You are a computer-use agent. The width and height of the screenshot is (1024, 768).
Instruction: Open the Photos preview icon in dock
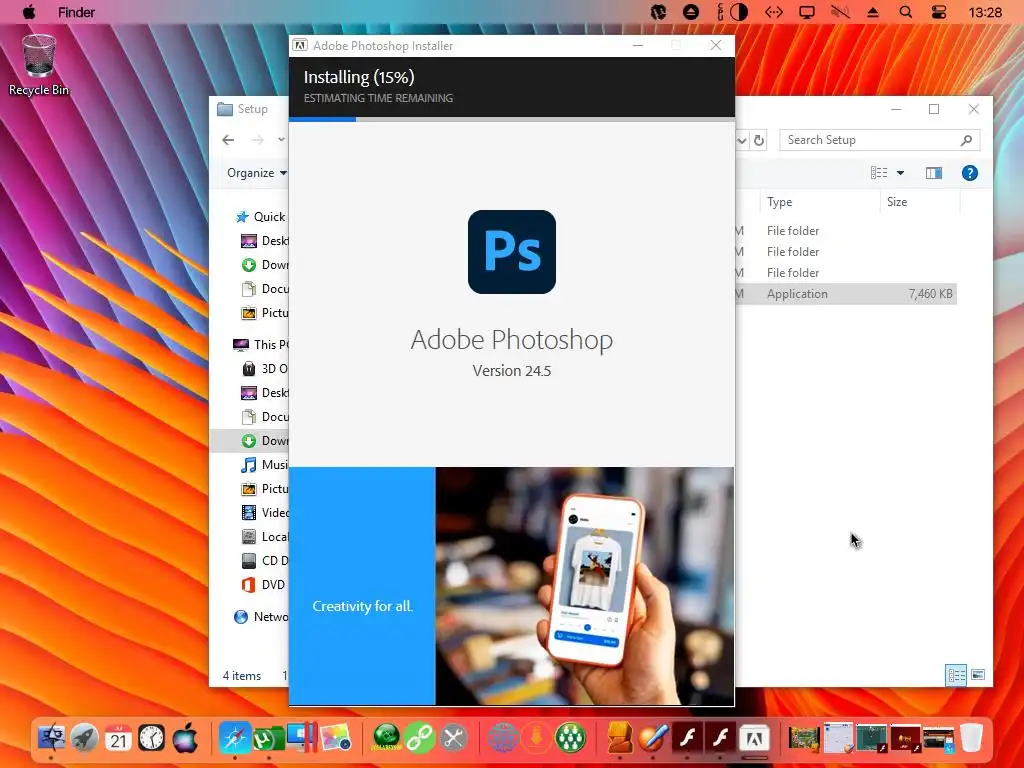point(336,738)
